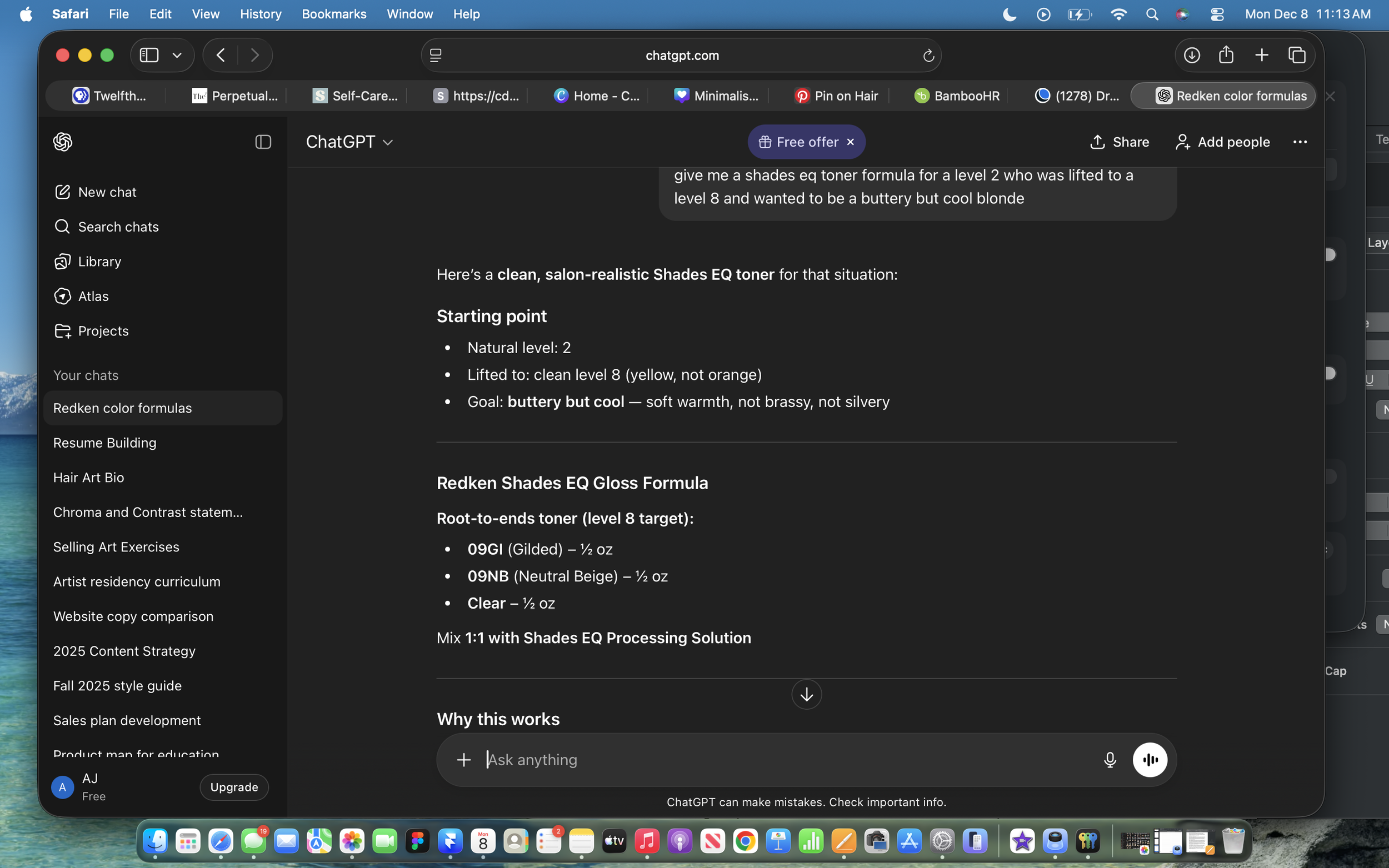Switch to the Self-Care... tab
Viewport: 1389px width, 868px height.
point(354,96)
